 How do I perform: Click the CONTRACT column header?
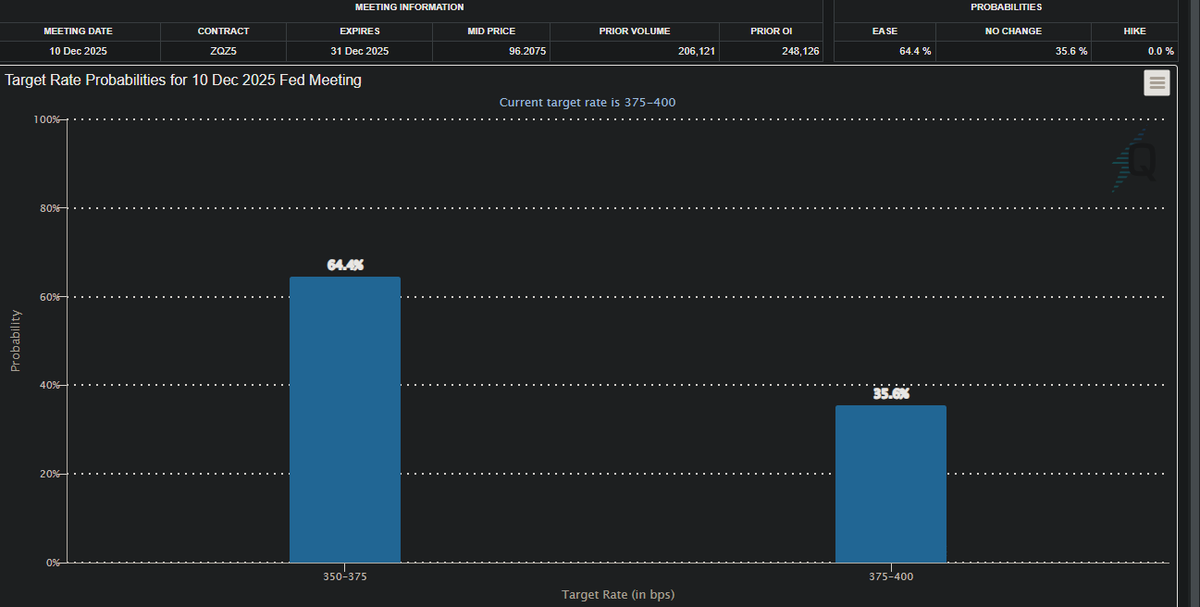coord(223,31)
